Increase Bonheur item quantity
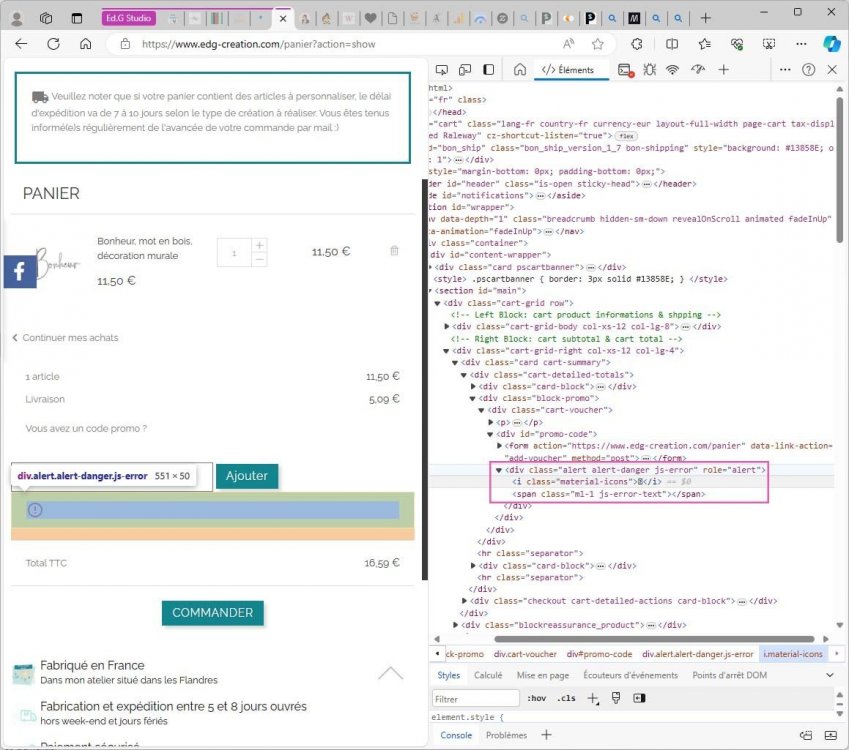 point(260,245)
